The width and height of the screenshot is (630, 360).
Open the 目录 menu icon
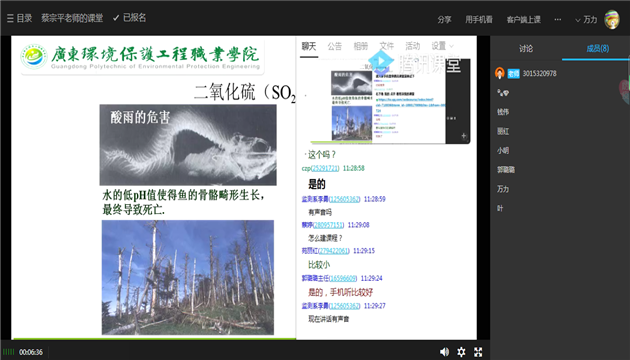[10, 18]
